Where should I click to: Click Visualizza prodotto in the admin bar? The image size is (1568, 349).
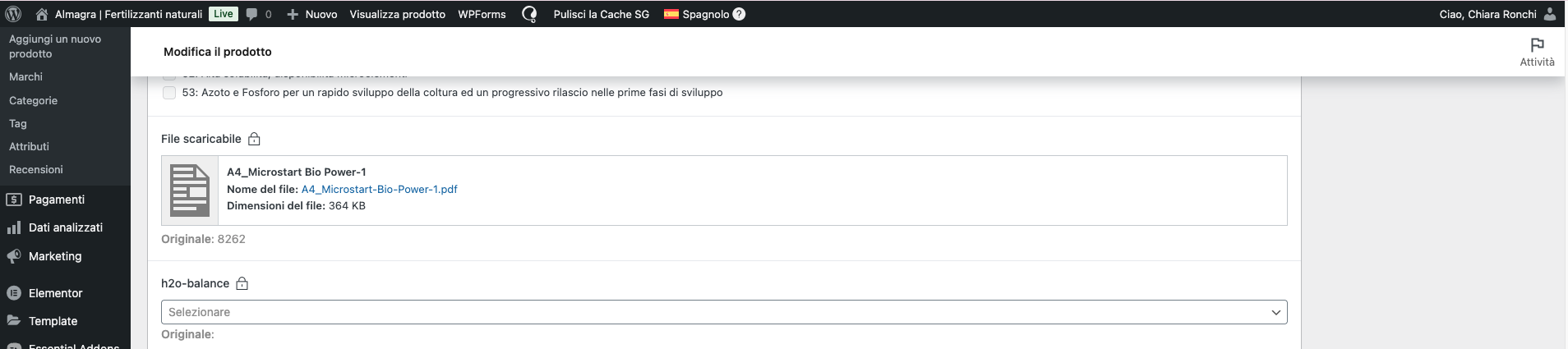click(397, 14)
